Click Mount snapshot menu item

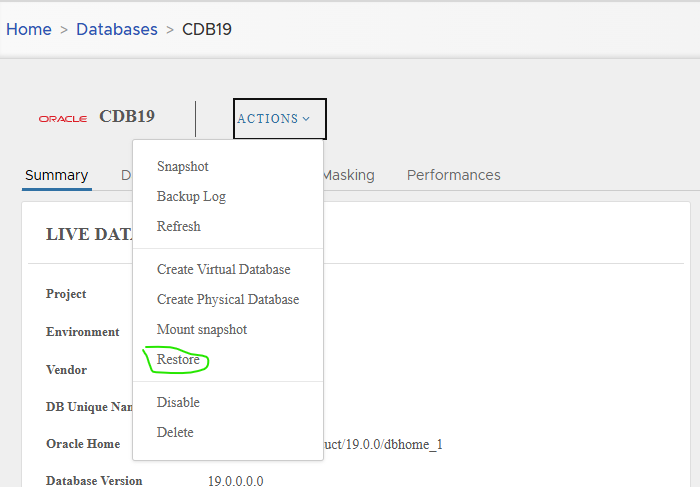pyautogui.click(x=202, y=330)
